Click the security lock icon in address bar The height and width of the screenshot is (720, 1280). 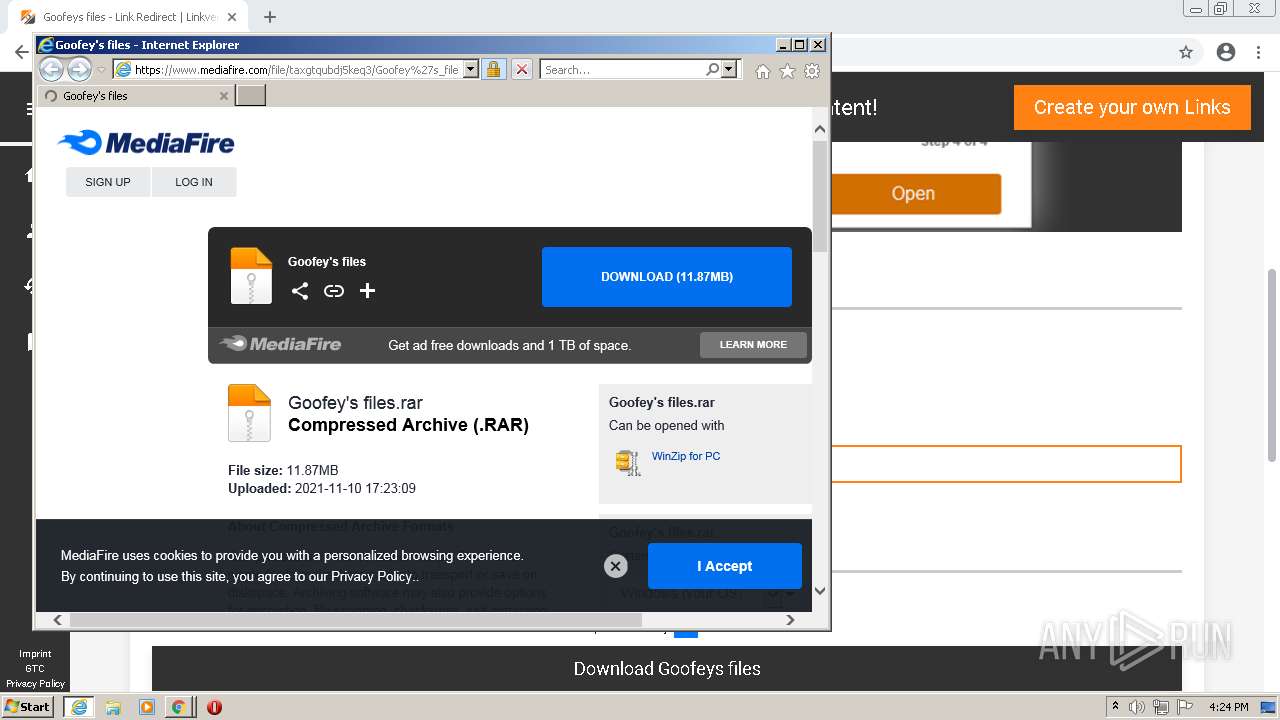pos(493,70)
